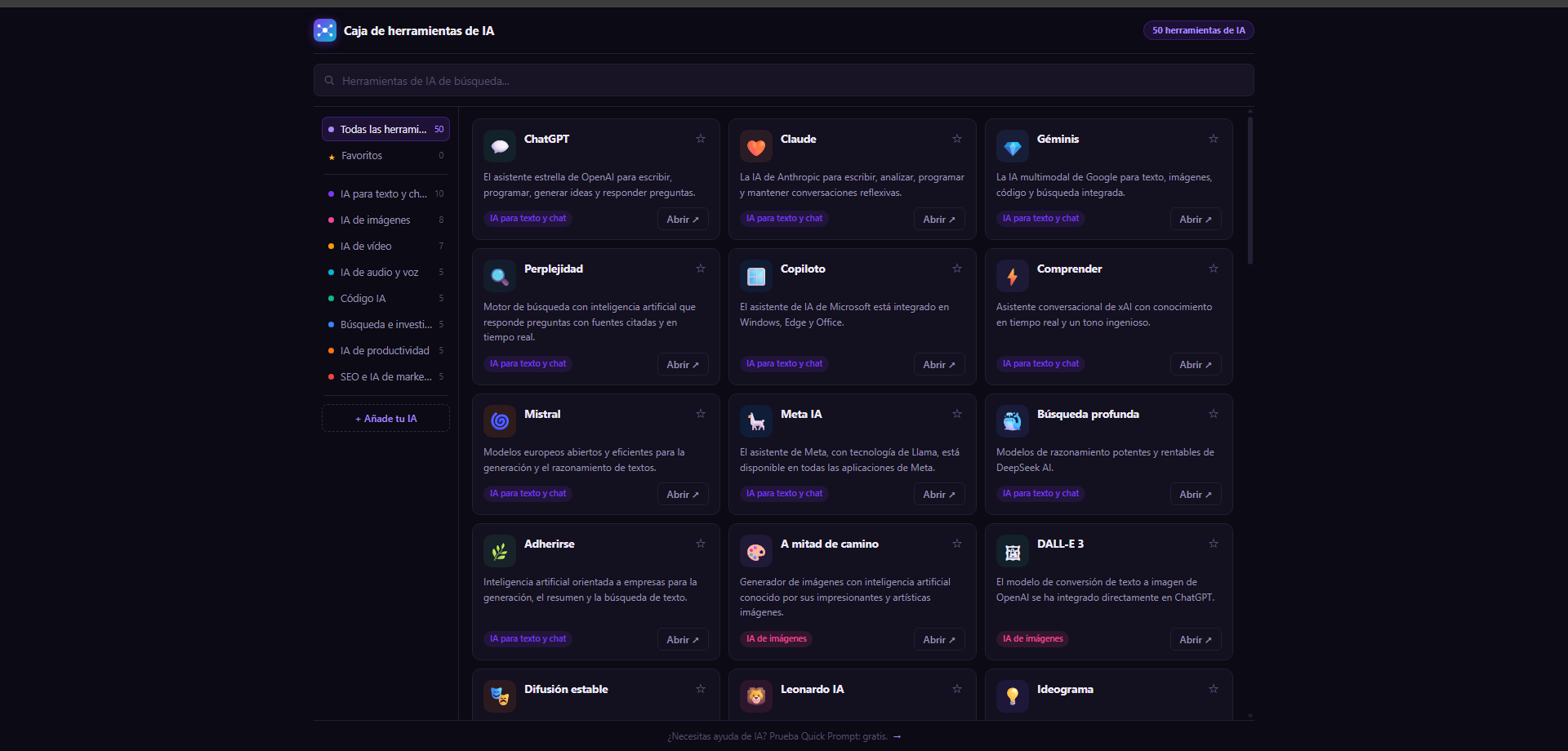
Task: Mark Mistral as favorite
Action: (701, 414)
